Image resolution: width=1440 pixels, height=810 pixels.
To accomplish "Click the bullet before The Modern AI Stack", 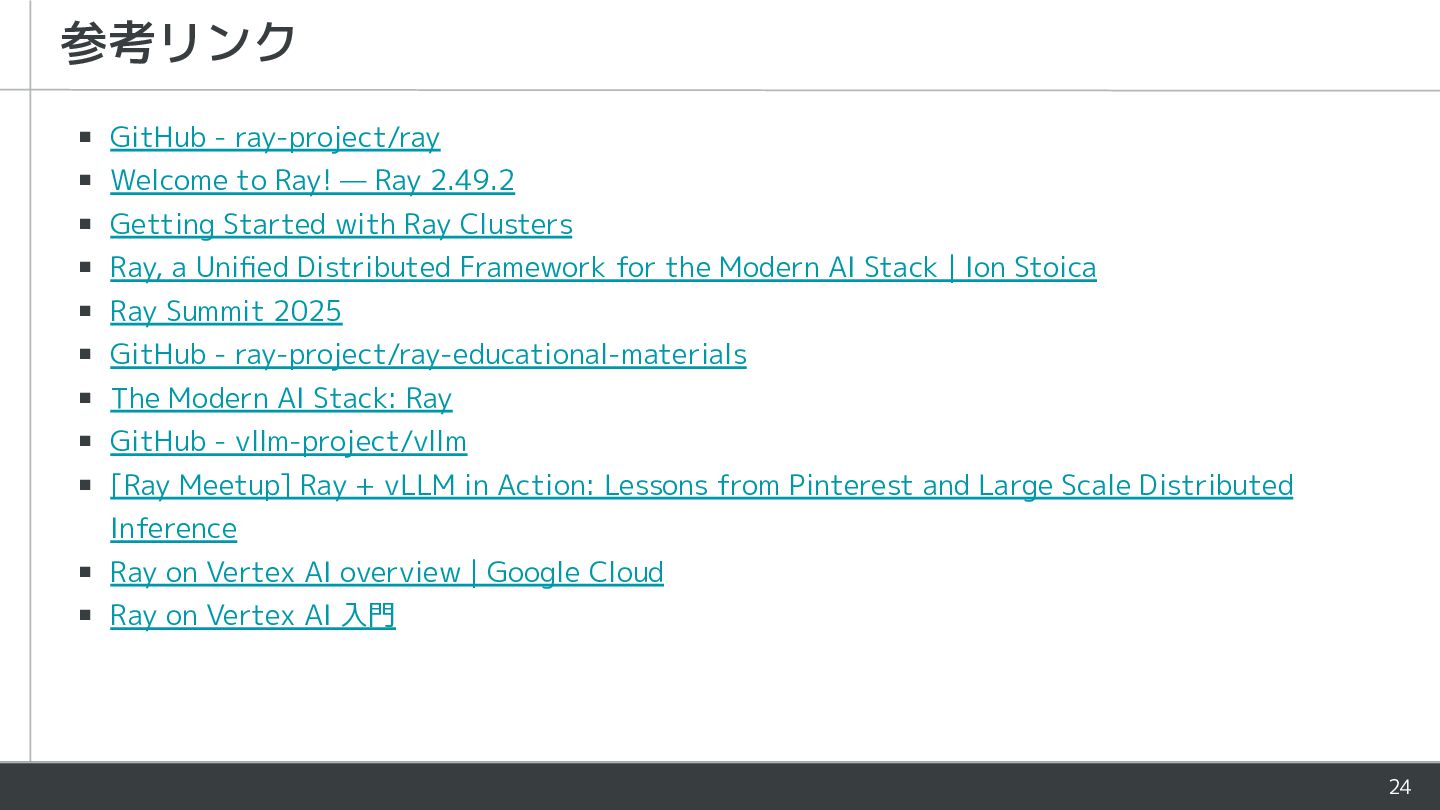I will pos(86,398).
